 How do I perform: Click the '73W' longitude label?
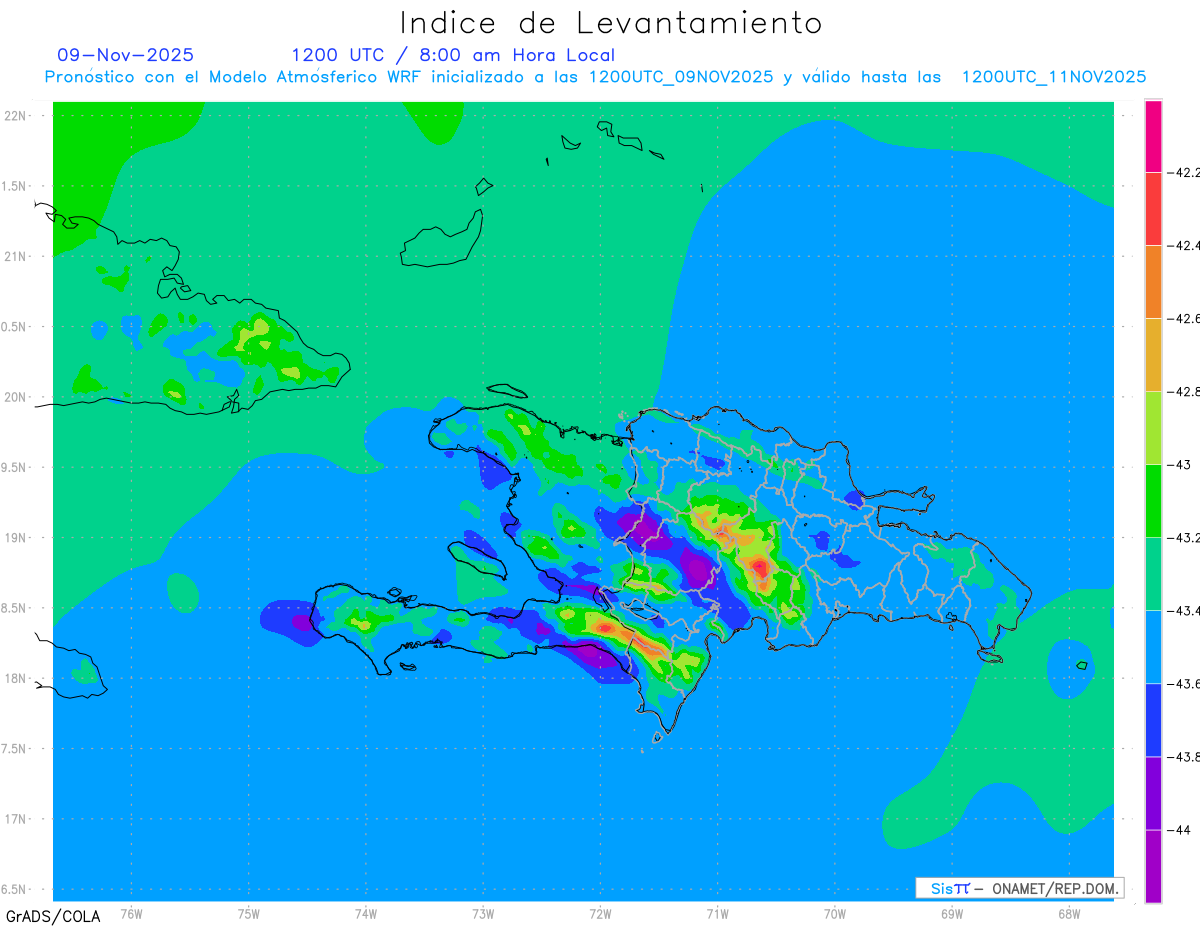(483, 913)
